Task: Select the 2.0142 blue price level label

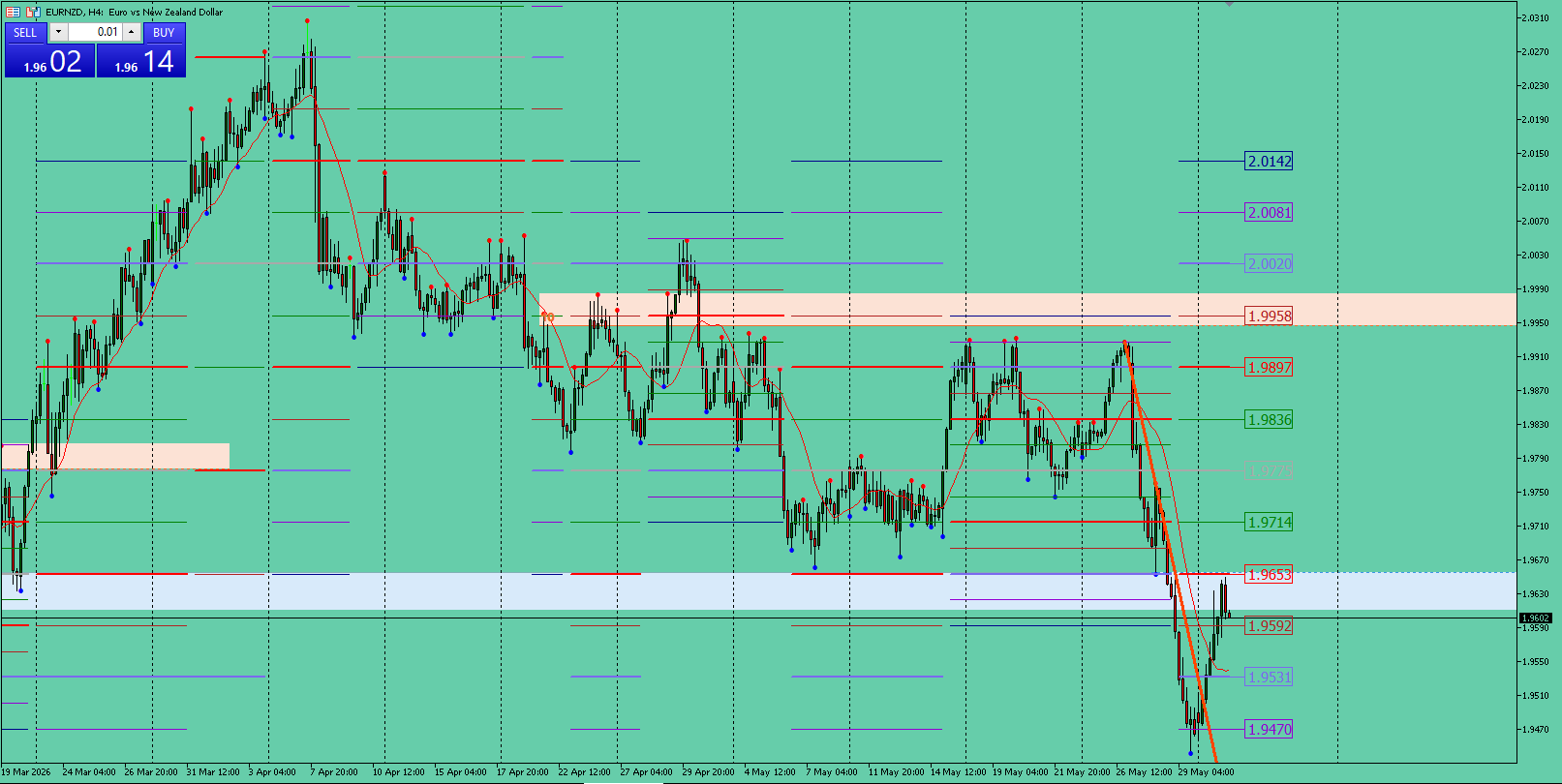Action: tap(1269, 161)
